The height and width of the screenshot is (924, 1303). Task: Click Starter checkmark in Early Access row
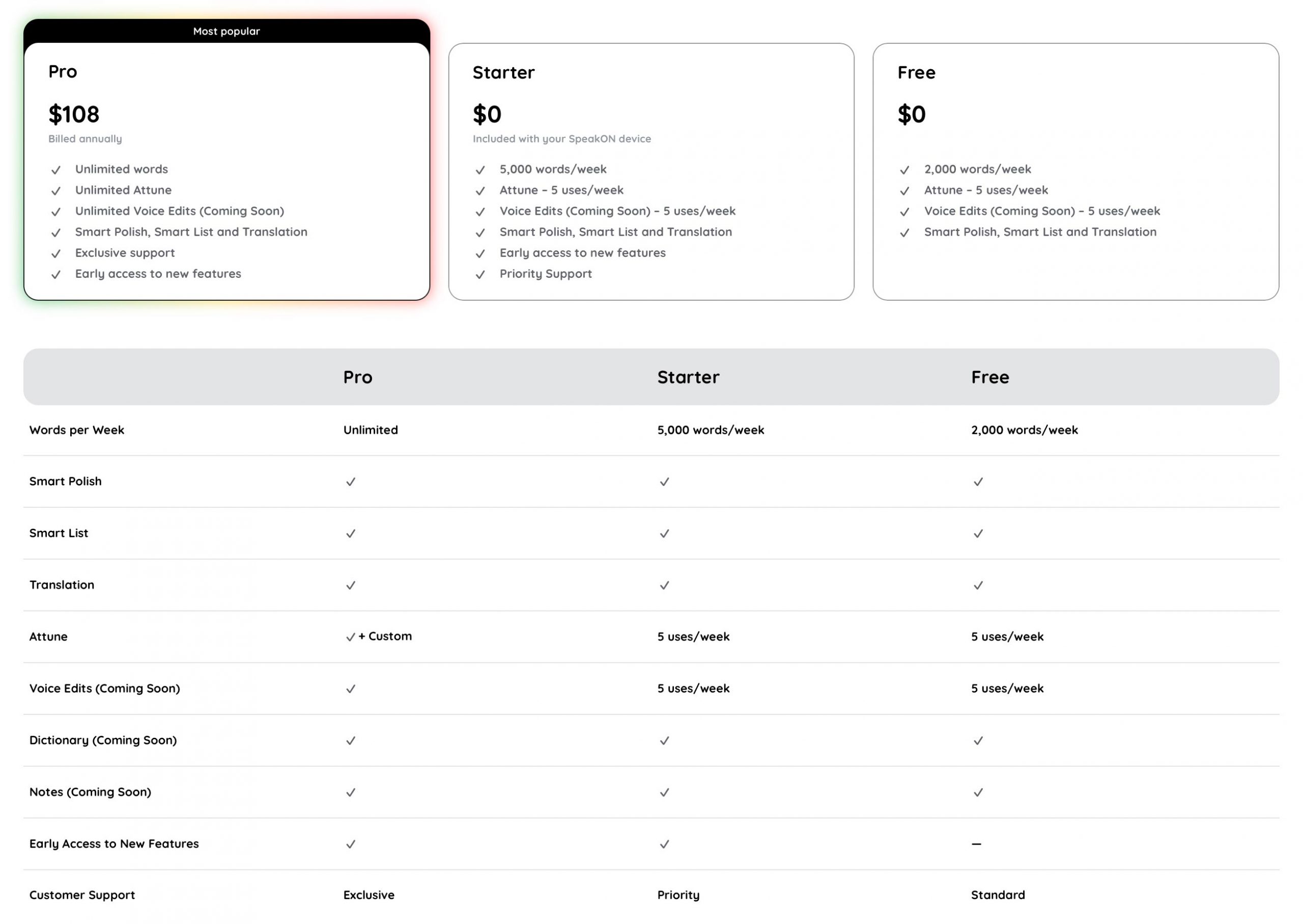(664, 844)
